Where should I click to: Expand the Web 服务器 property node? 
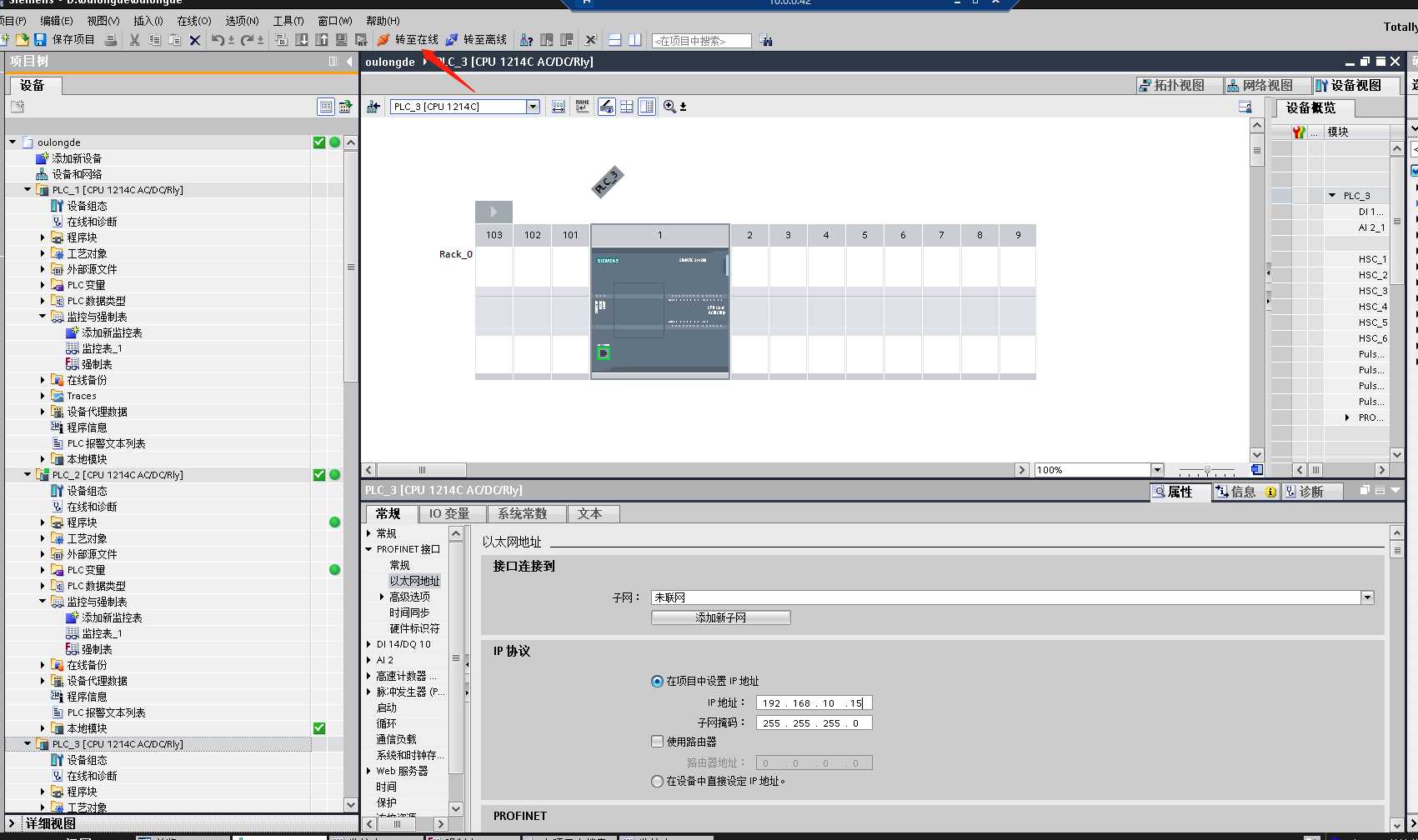[x=368, y=771]
